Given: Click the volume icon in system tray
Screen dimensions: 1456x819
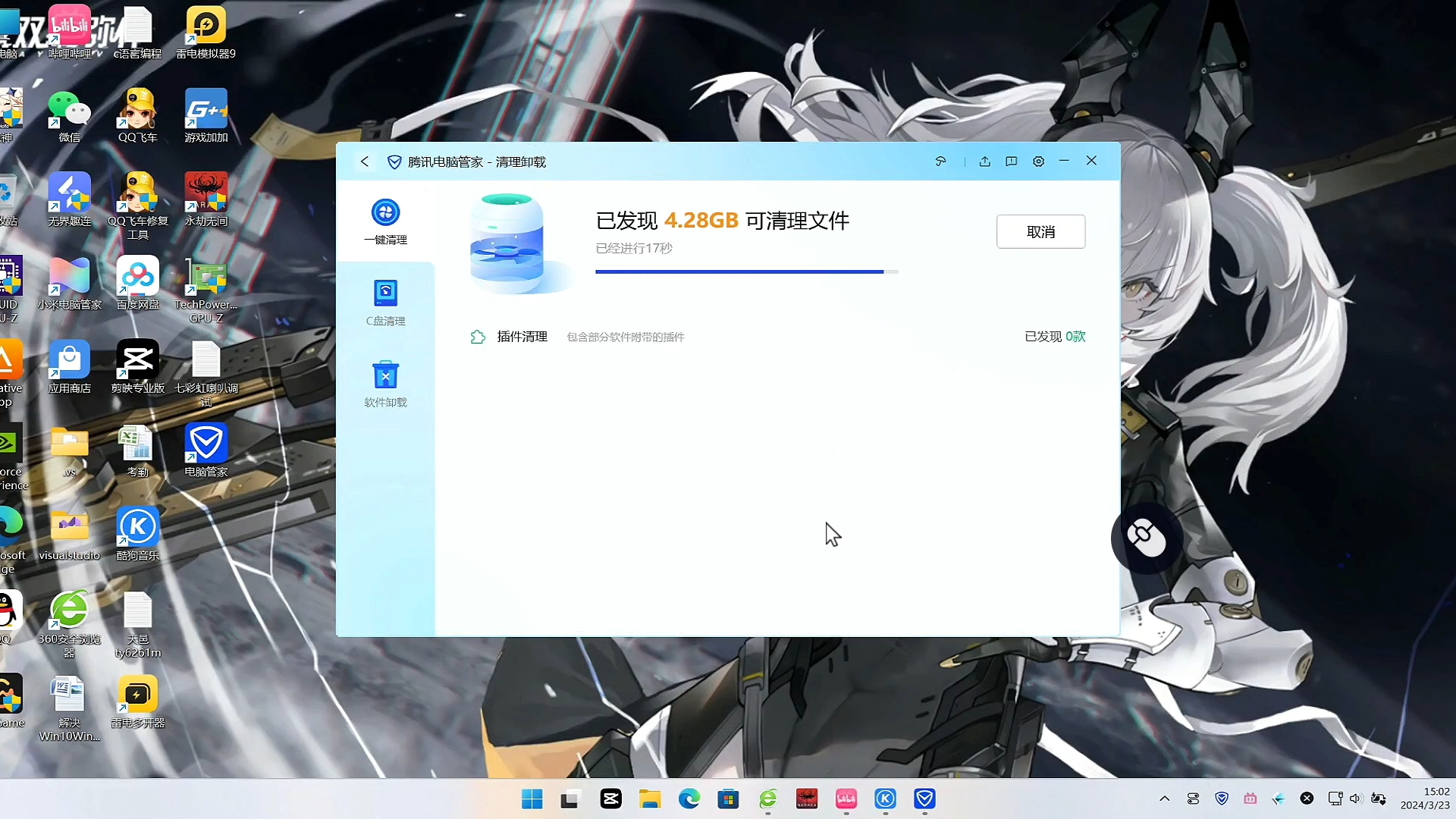Looking at the screenshot, I should pyautogui.click(x=1356, y=799).
